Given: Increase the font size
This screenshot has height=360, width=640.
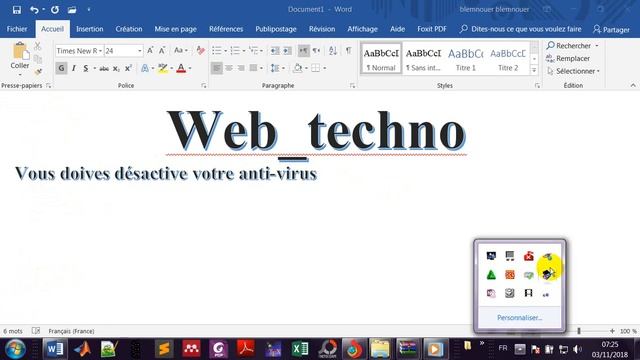Looking at the screenshot, I should coord(150,51).
